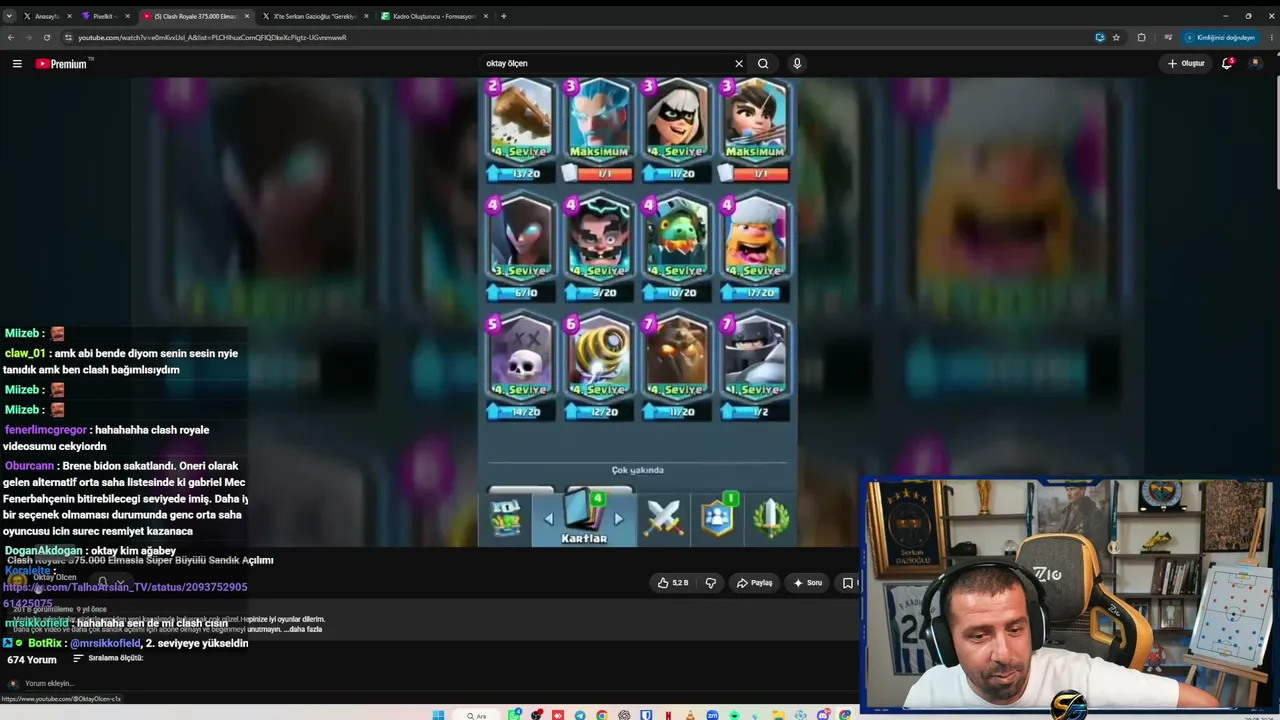The height and width of the screenshot is (720, 1280).
Task: Select the Sparky card costing six elixir
Action: [599, 368]
